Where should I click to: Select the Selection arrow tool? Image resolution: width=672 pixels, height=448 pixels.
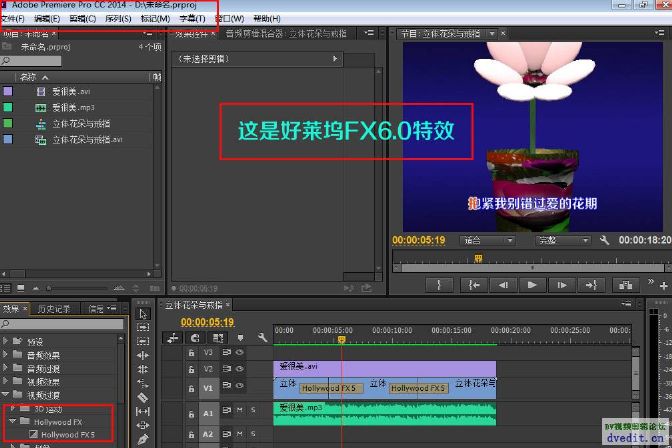(x=143, y=314)
